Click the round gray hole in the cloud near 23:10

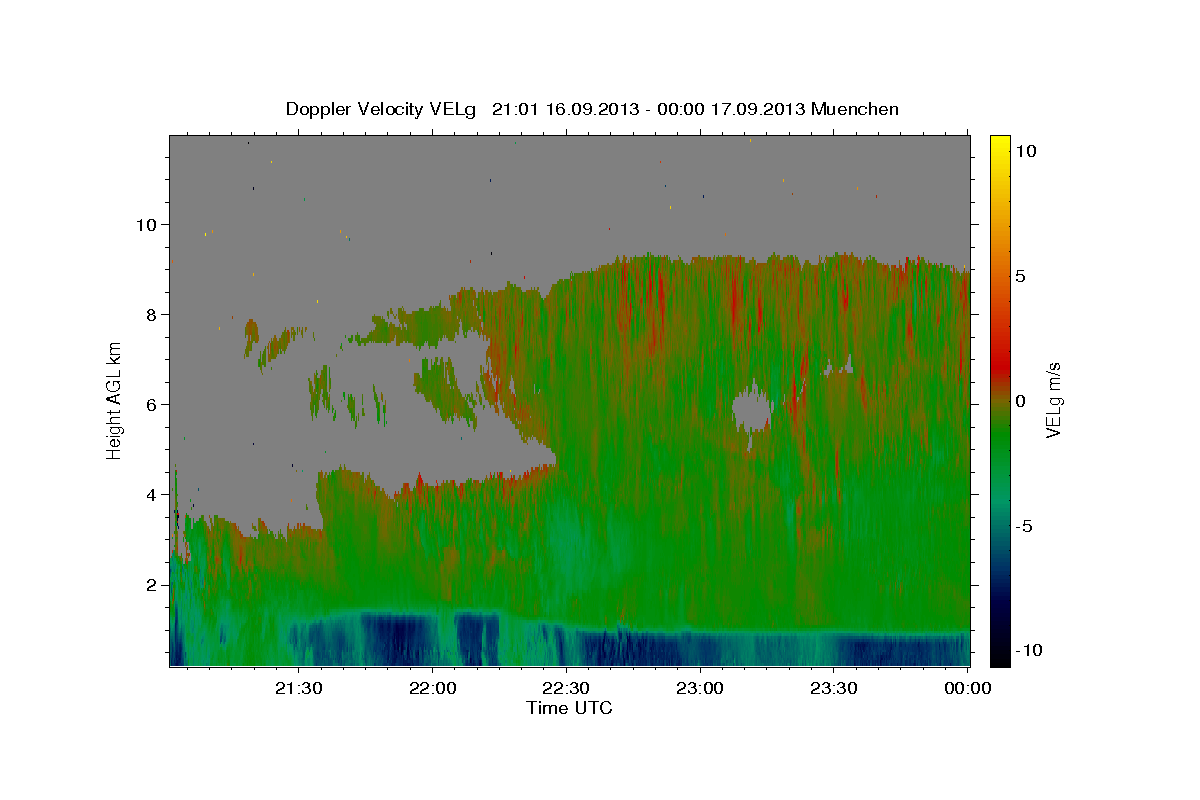click(x=752, y=410)
